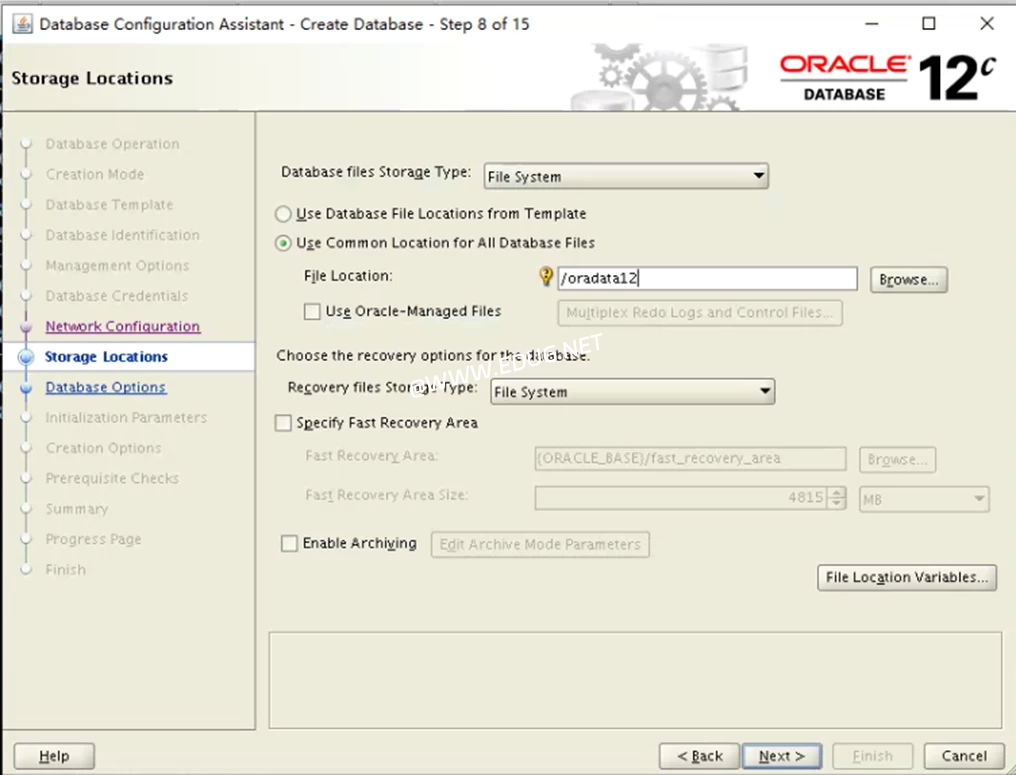Click the empty message area at bottom
Image resolution: width=1016 pixels, height=775 pixels.
click(635, 680)
